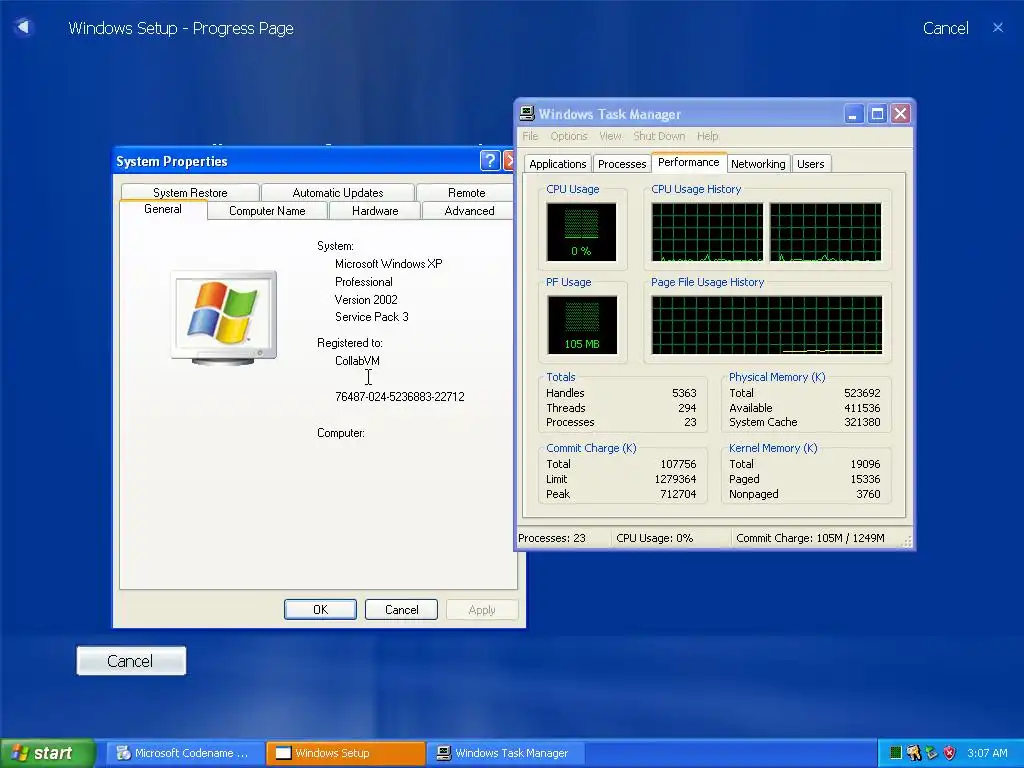
Task: Click the second CPU Usage History graph
Action: point(825,232)
